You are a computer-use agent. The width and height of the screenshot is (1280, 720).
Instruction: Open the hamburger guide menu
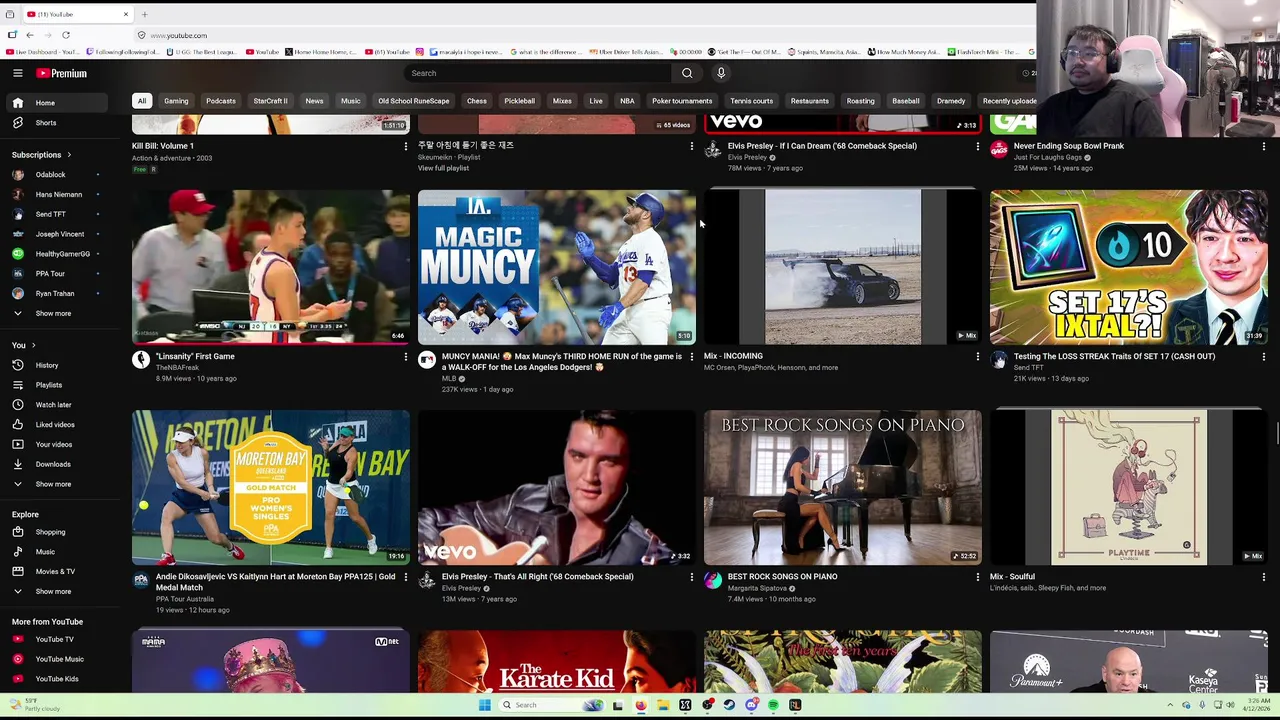click(17, 73)
